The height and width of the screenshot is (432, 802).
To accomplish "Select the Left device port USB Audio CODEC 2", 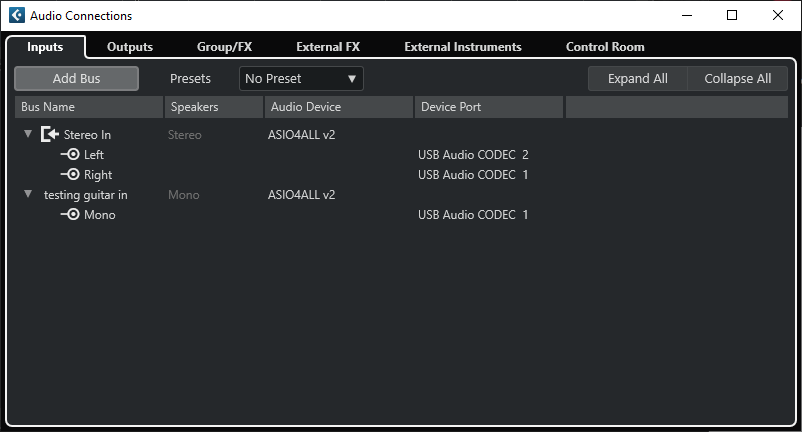I will pyautogui.click(x=473, y=155).
